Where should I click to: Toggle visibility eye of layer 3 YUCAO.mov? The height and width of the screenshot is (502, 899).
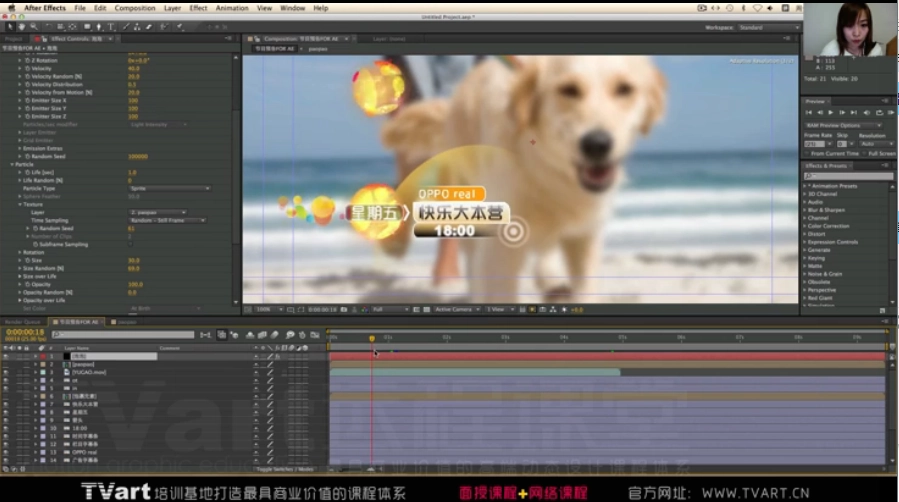point(6,372)
